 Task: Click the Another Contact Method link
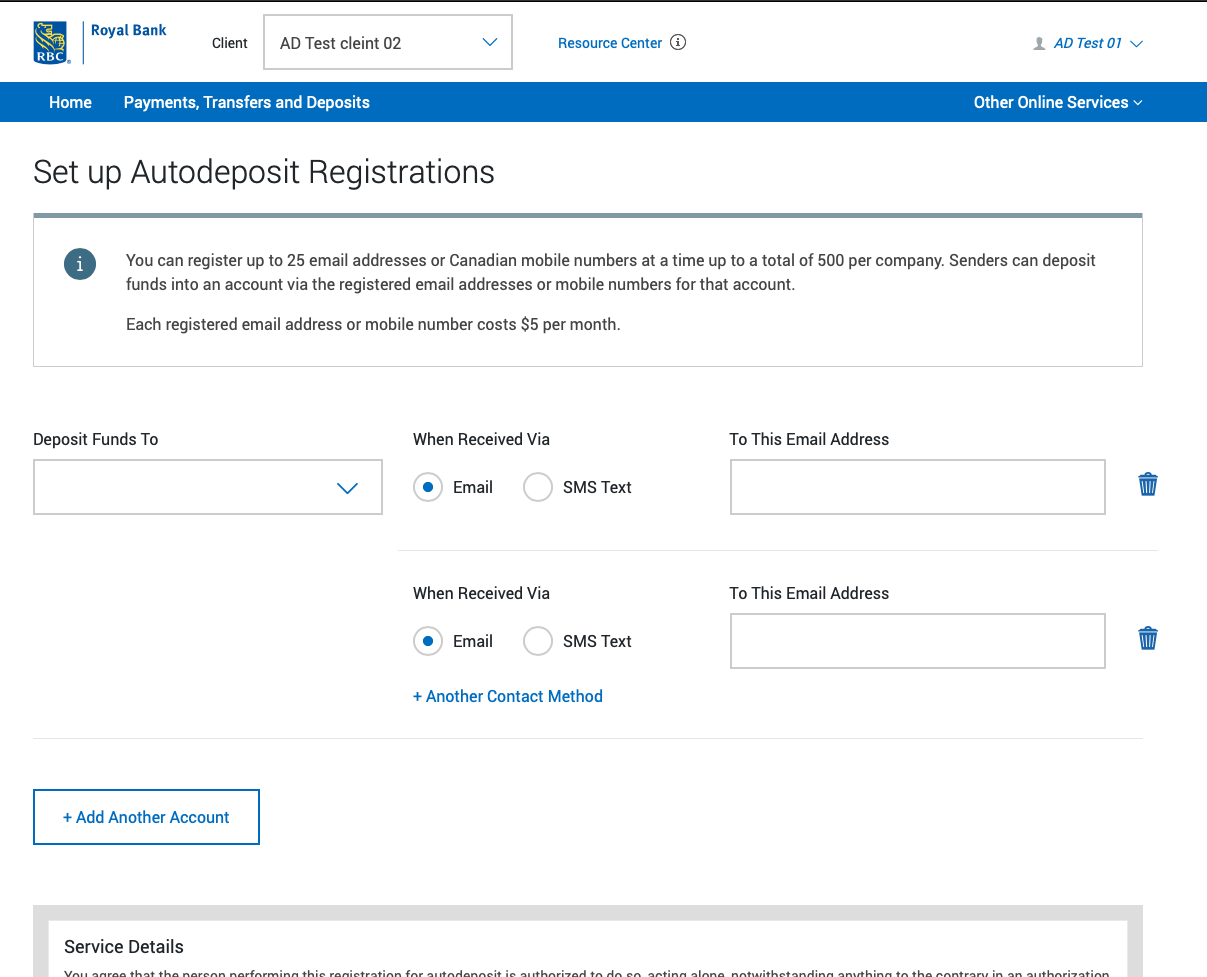pos(508,696)
